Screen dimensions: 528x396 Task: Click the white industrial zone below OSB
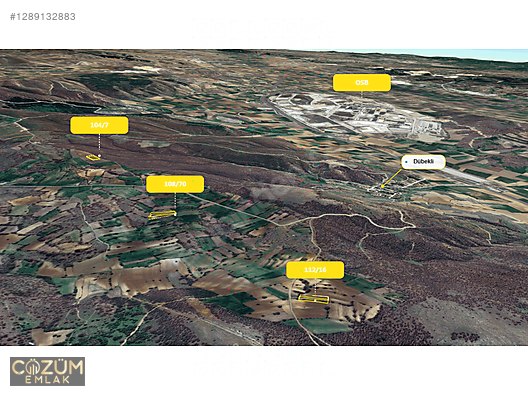[357, 114]
